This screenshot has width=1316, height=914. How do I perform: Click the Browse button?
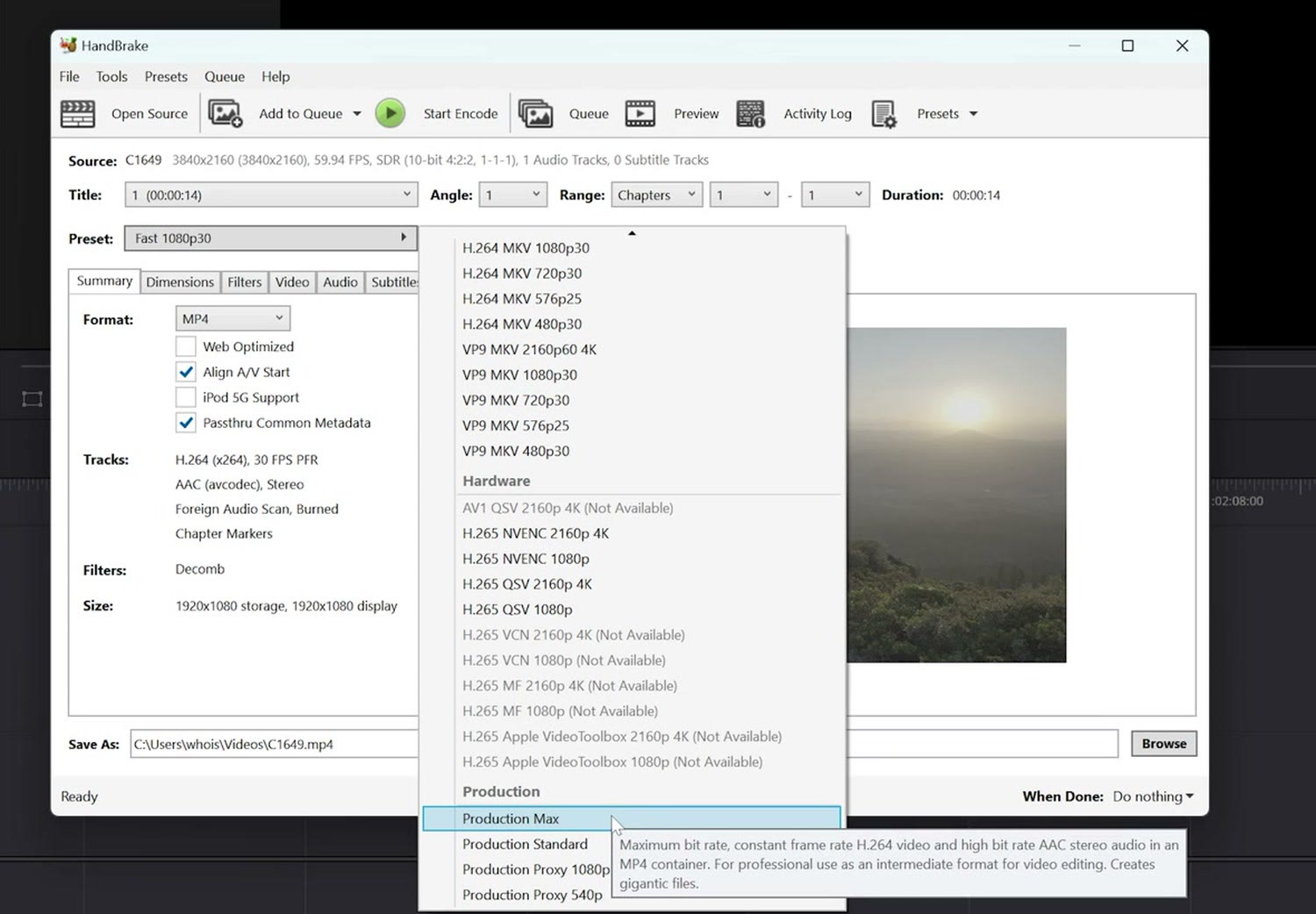(1163, 744)
